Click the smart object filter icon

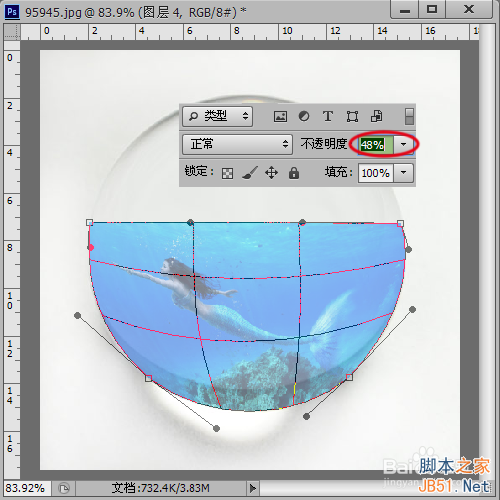[x=377, y=116]
